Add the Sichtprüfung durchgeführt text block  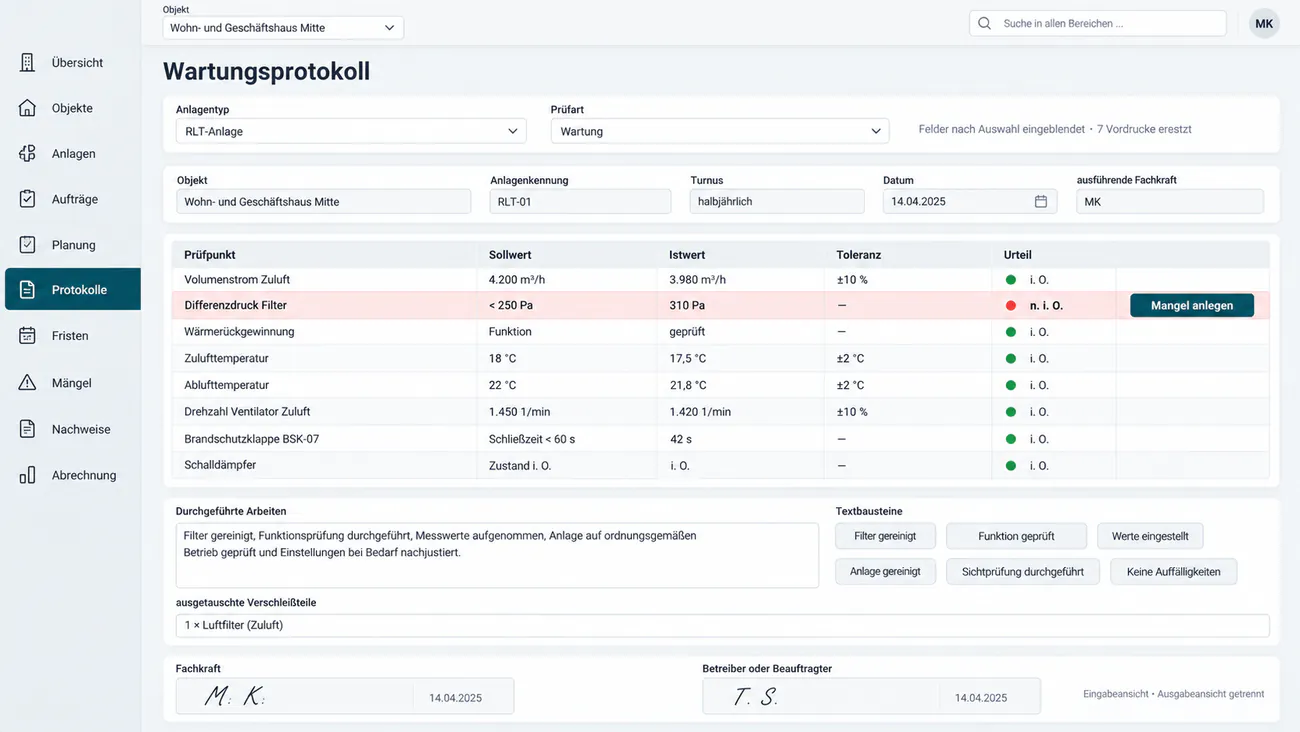pos(1023,572)
